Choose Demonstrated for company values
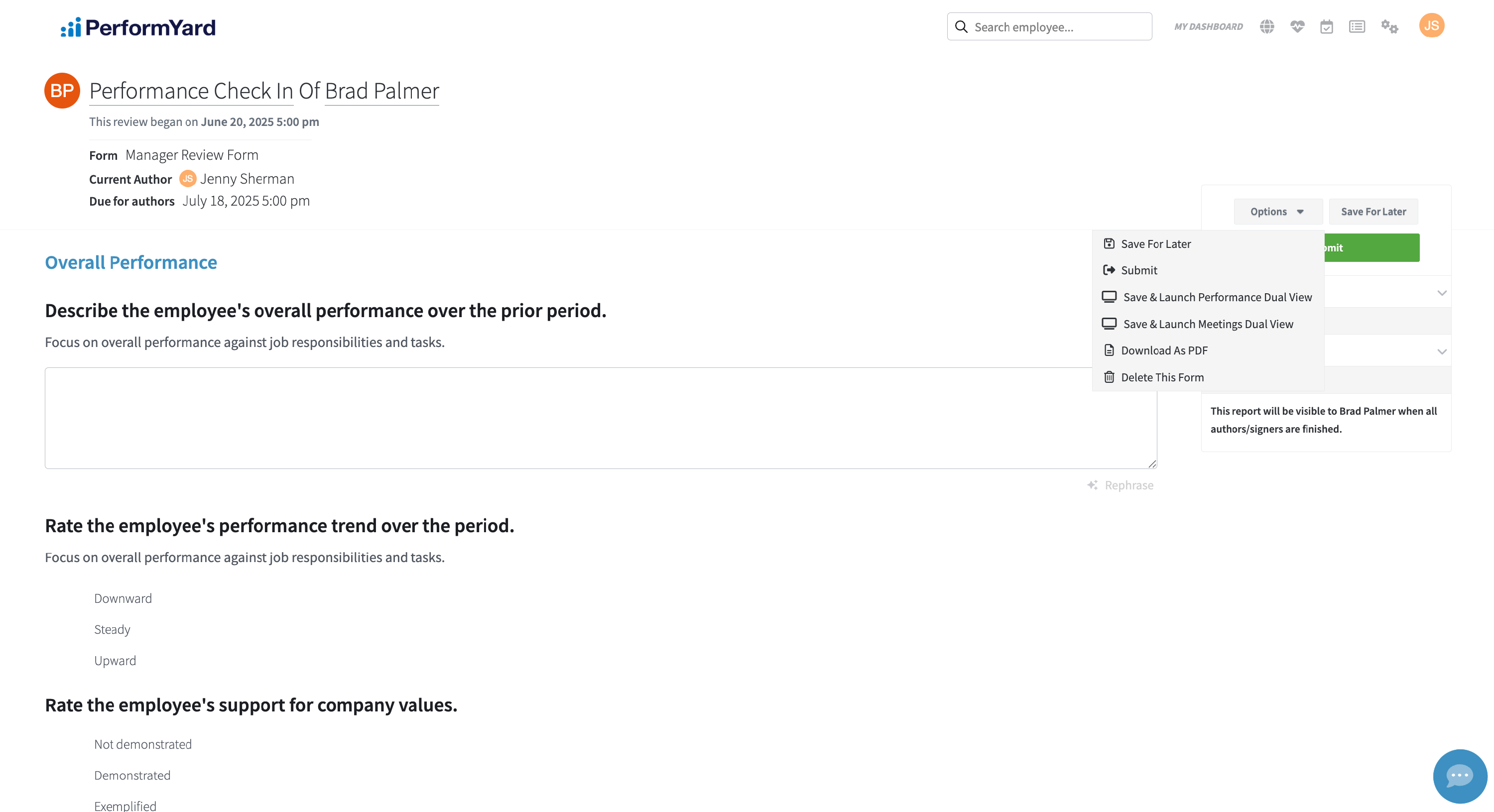Screen dimensions: 1494x812 (x=132, y=776)
